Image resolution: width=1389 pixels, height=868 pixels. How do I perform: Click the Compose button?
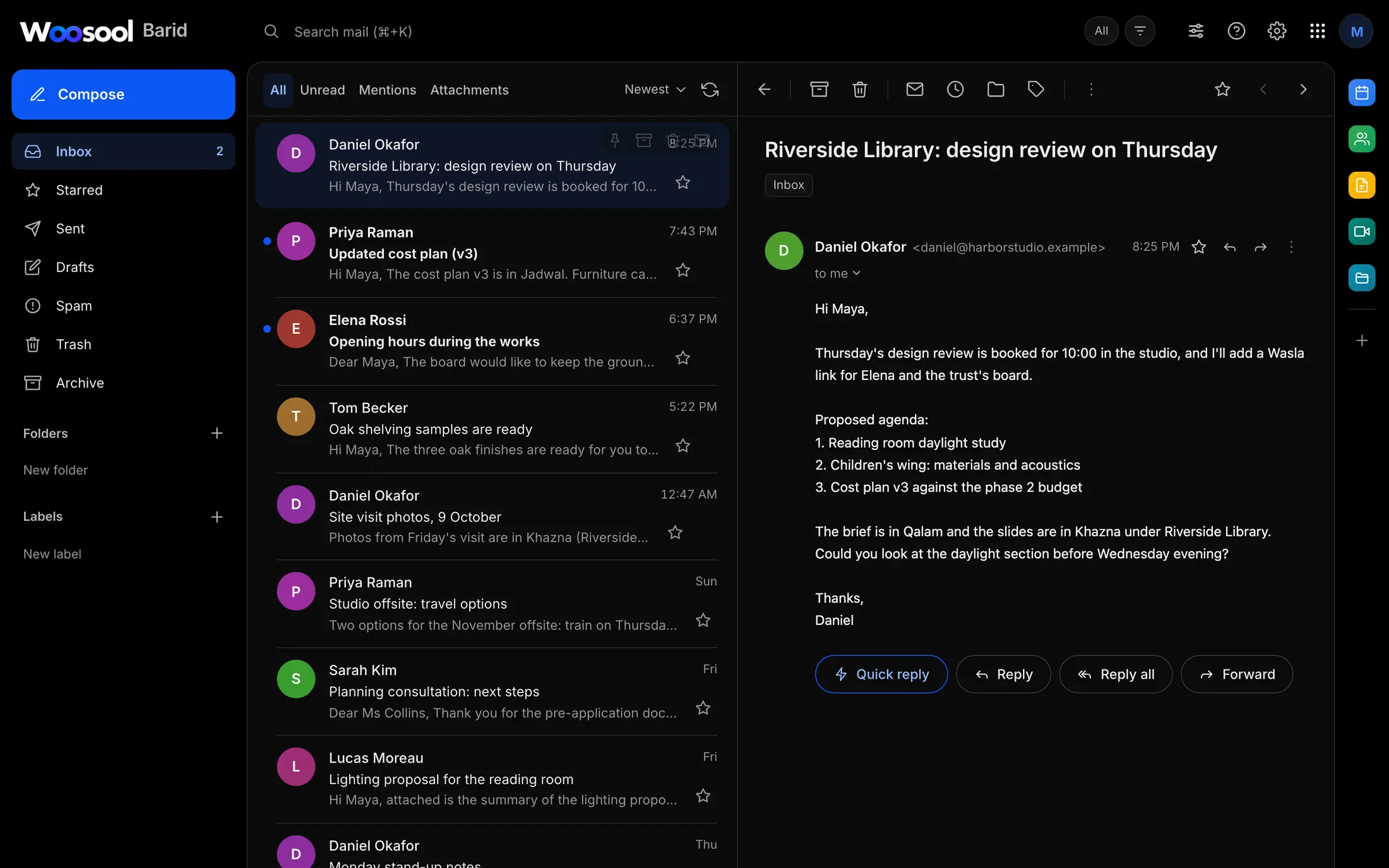click(123, 94)
